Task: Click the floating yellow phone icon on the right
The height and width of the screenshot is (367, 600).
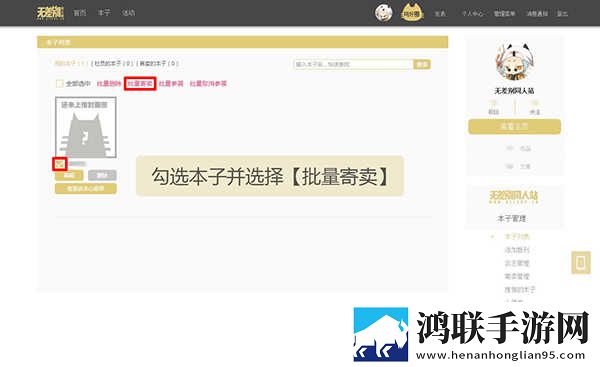Action: tap(581, 262)
